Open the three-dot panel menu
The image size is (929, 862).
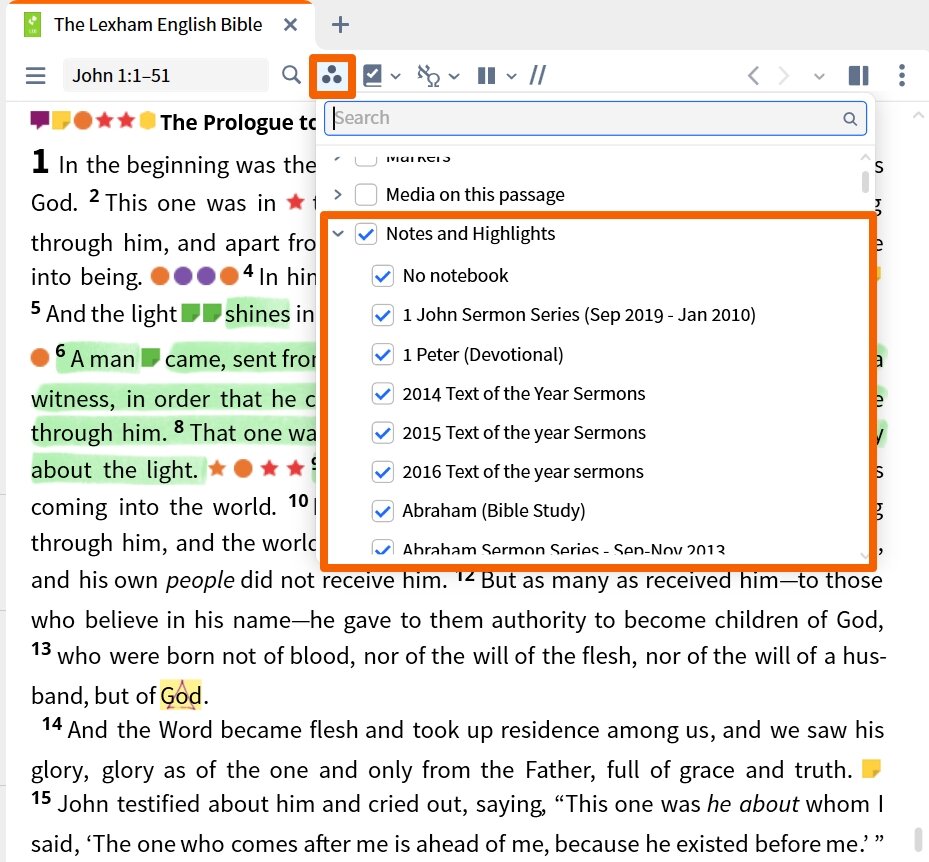point(902,76)
